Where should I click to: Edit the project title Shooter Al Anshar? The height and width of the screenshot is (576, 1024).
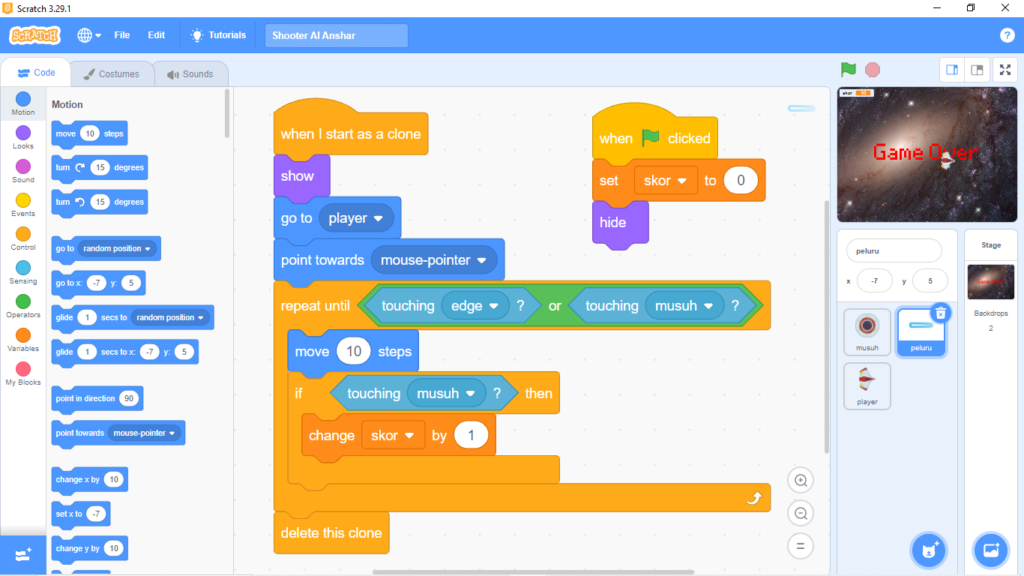(336, 35)
